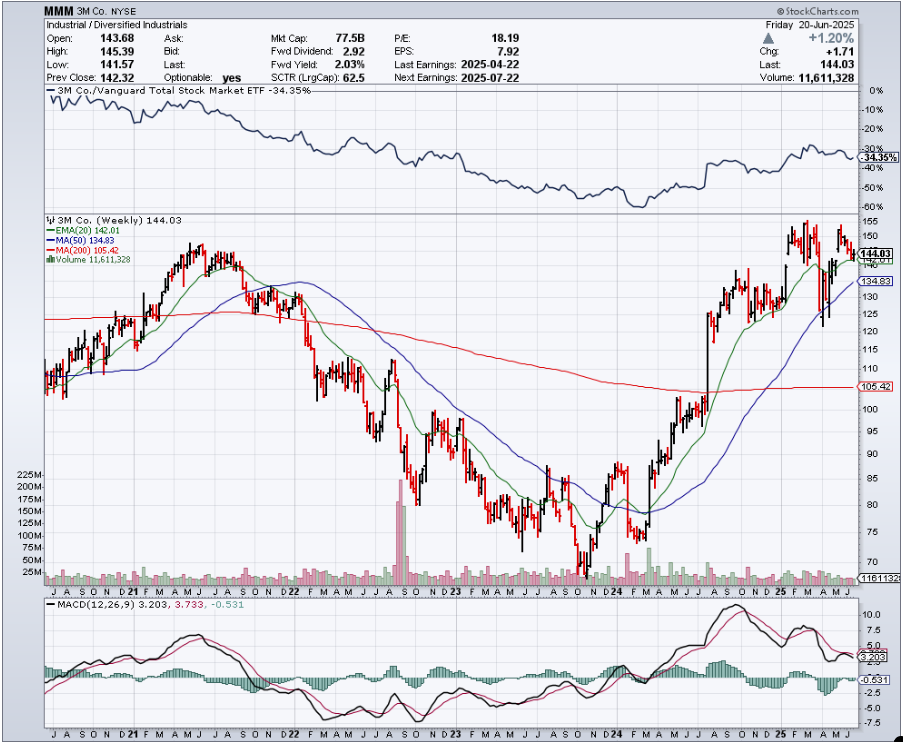Click the Industrial / Diversified Industrials label
The height and width of the screenshot is (742, 903).
(117, 25)
